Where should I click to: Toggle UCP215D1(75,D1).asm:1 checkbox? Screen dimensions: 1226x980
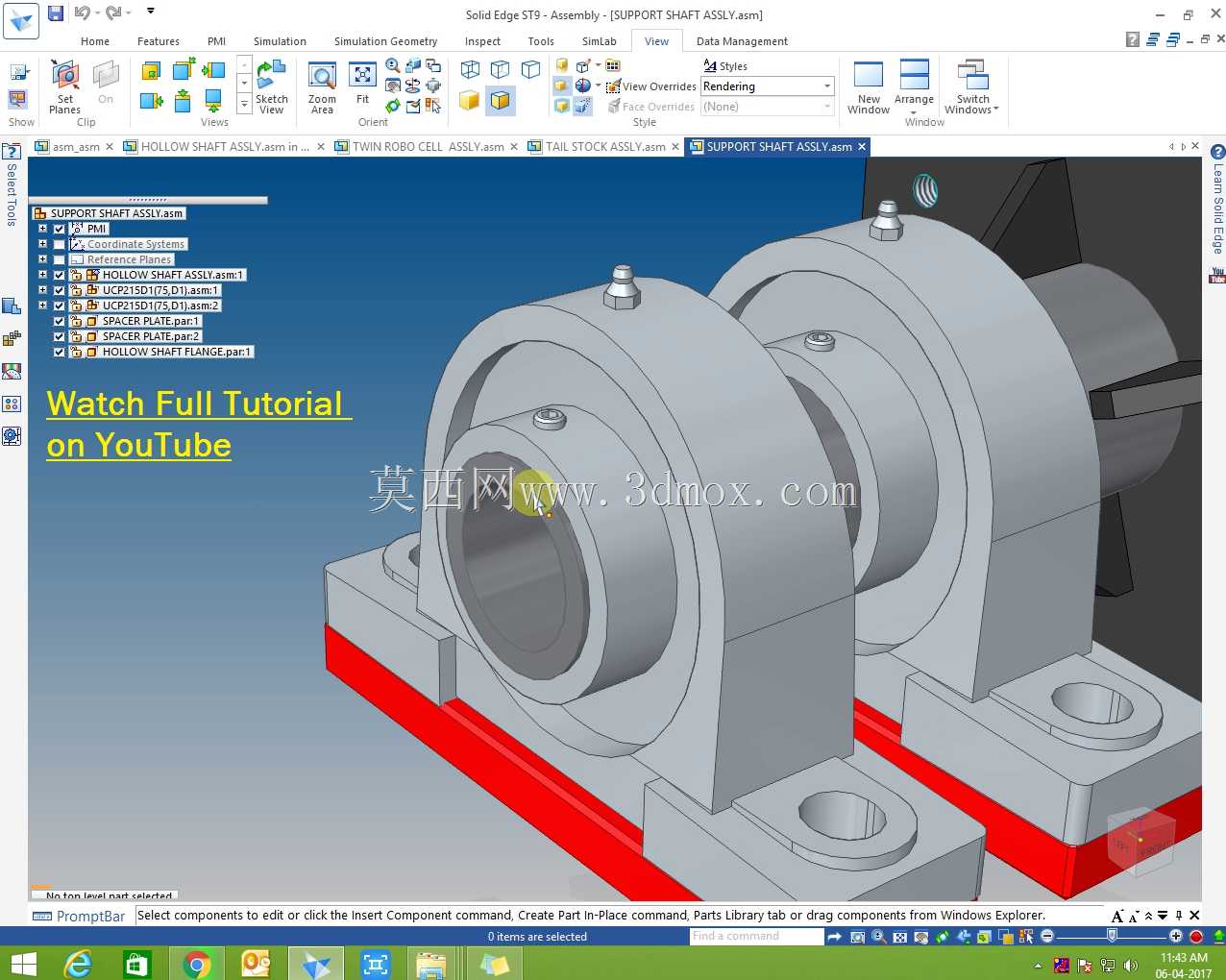pos(60,290)
